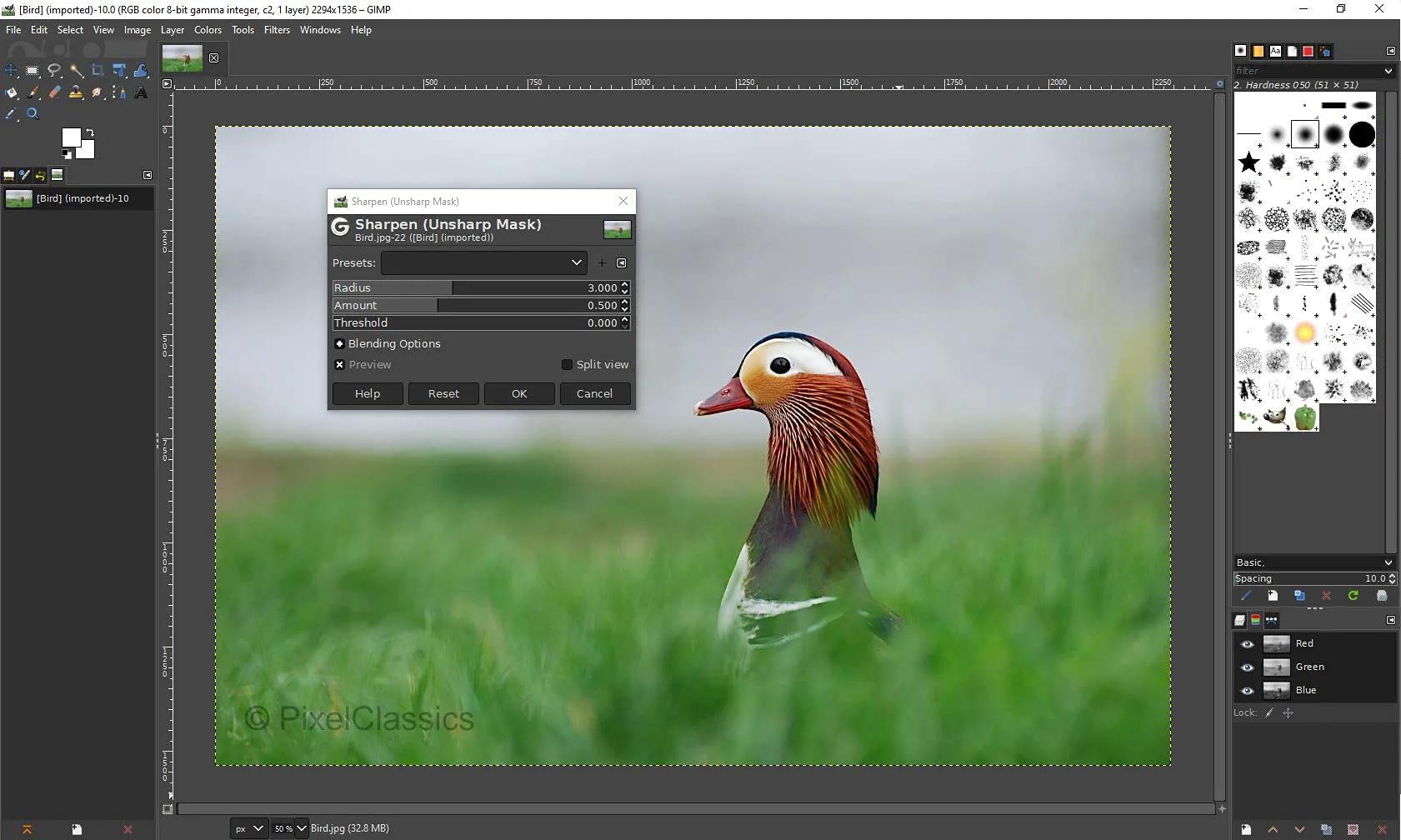Screen dimensions: 1401x840
Task: Select the Zoom magnifier tool
Action: pos(33,114)
